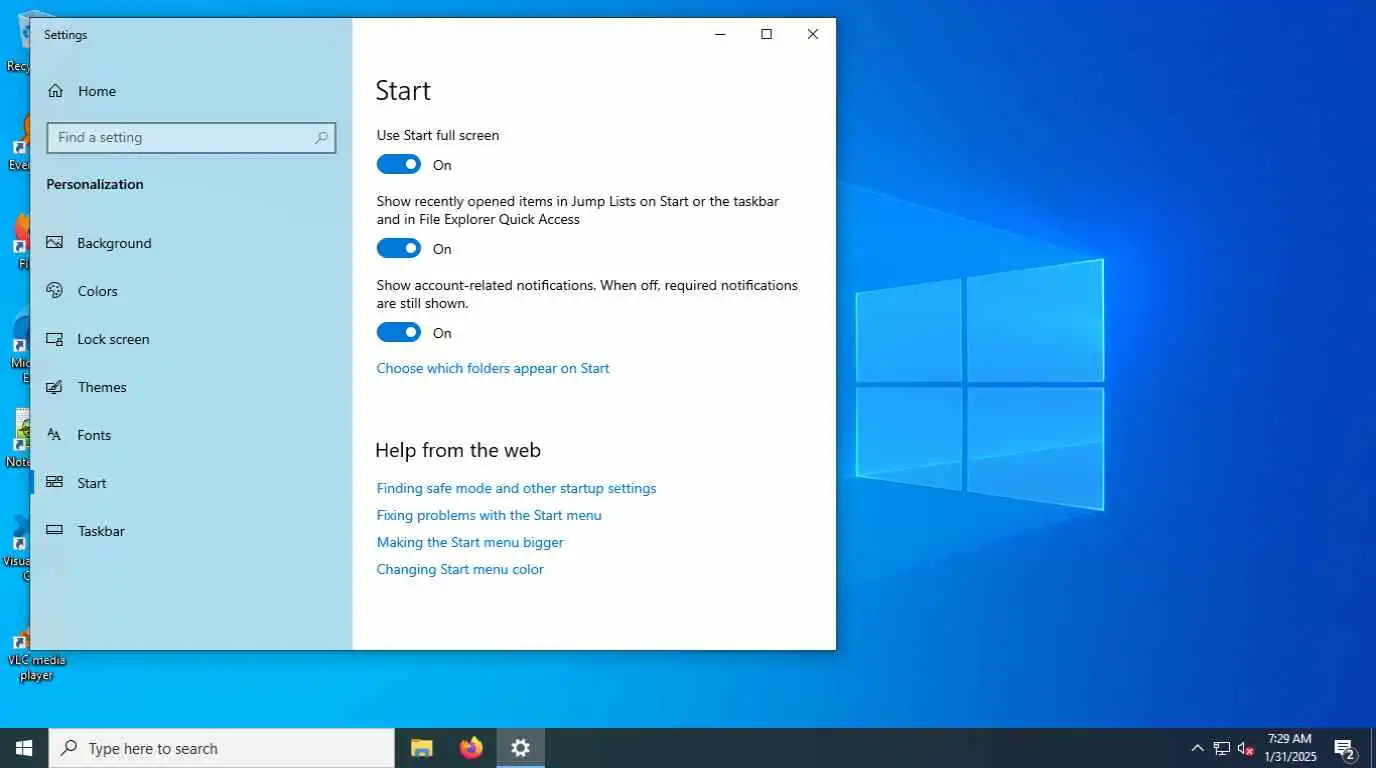Select the Lock screen monitor icon
Screen dimensions: 1376x768
pyautogui.click(x=55, y=339)
